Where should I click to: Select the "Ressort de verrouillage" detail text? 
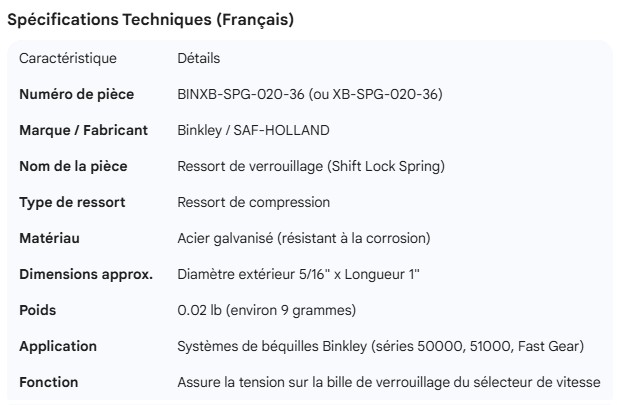coord(311,166)
